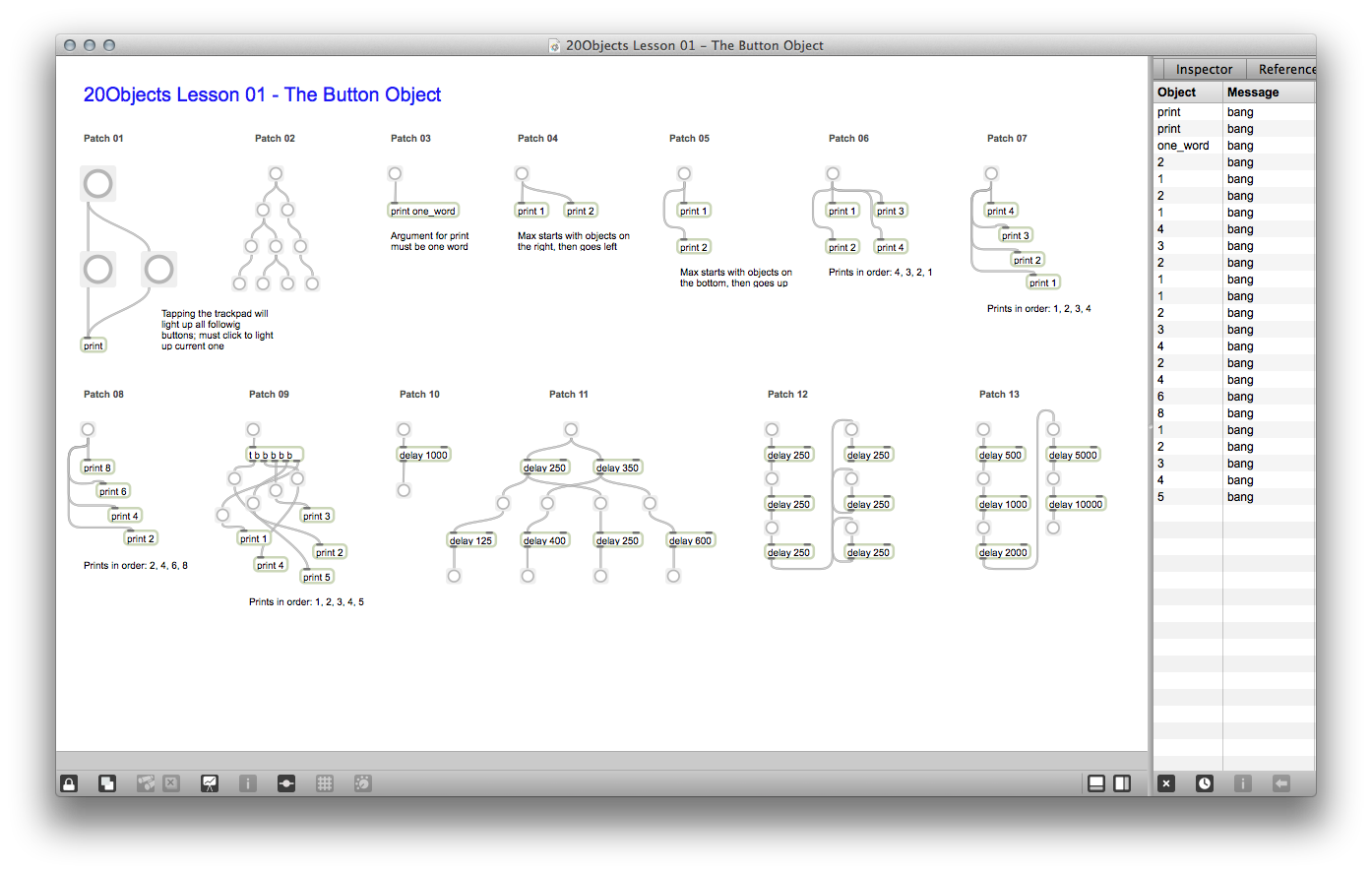Click the bang button below delay 1000
Screen dimensions: 1372x874
404,490
